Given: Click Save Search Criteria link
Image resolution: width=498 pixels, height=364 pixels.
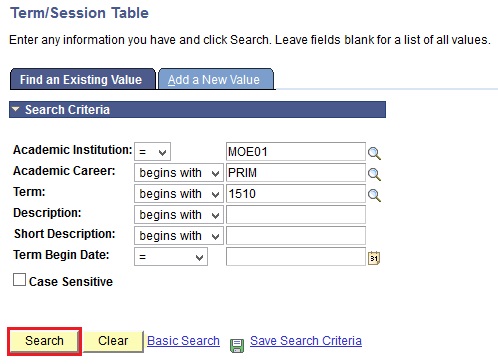Looking at the screenshot, I should pos(306,341).
